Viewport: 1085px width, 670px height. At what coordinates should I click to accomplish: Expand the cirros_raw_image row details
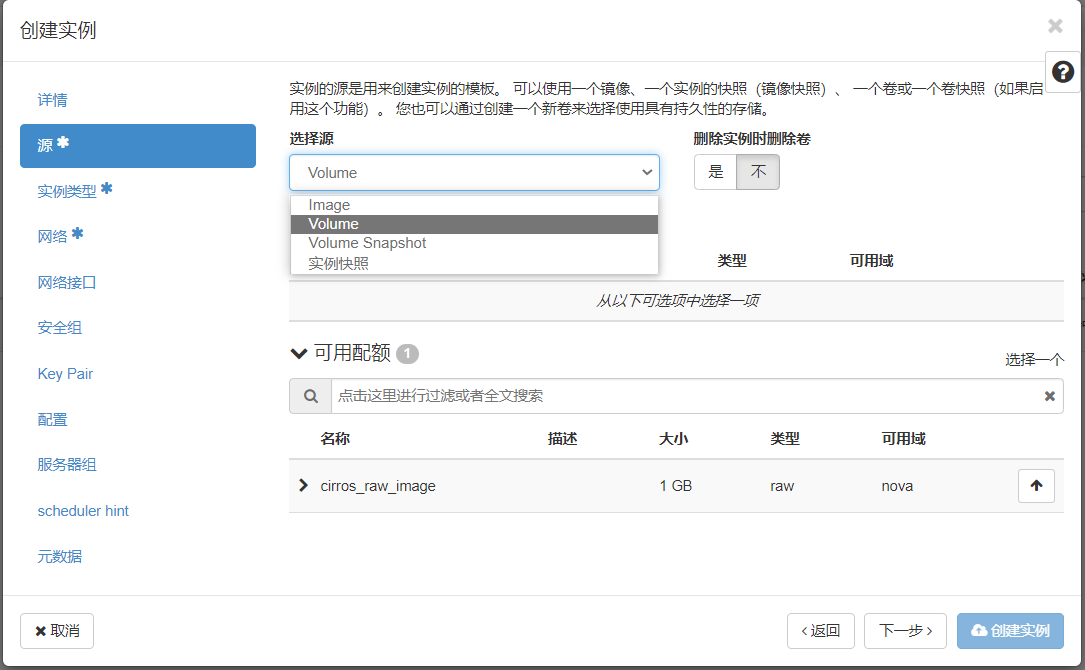(304, 486)
